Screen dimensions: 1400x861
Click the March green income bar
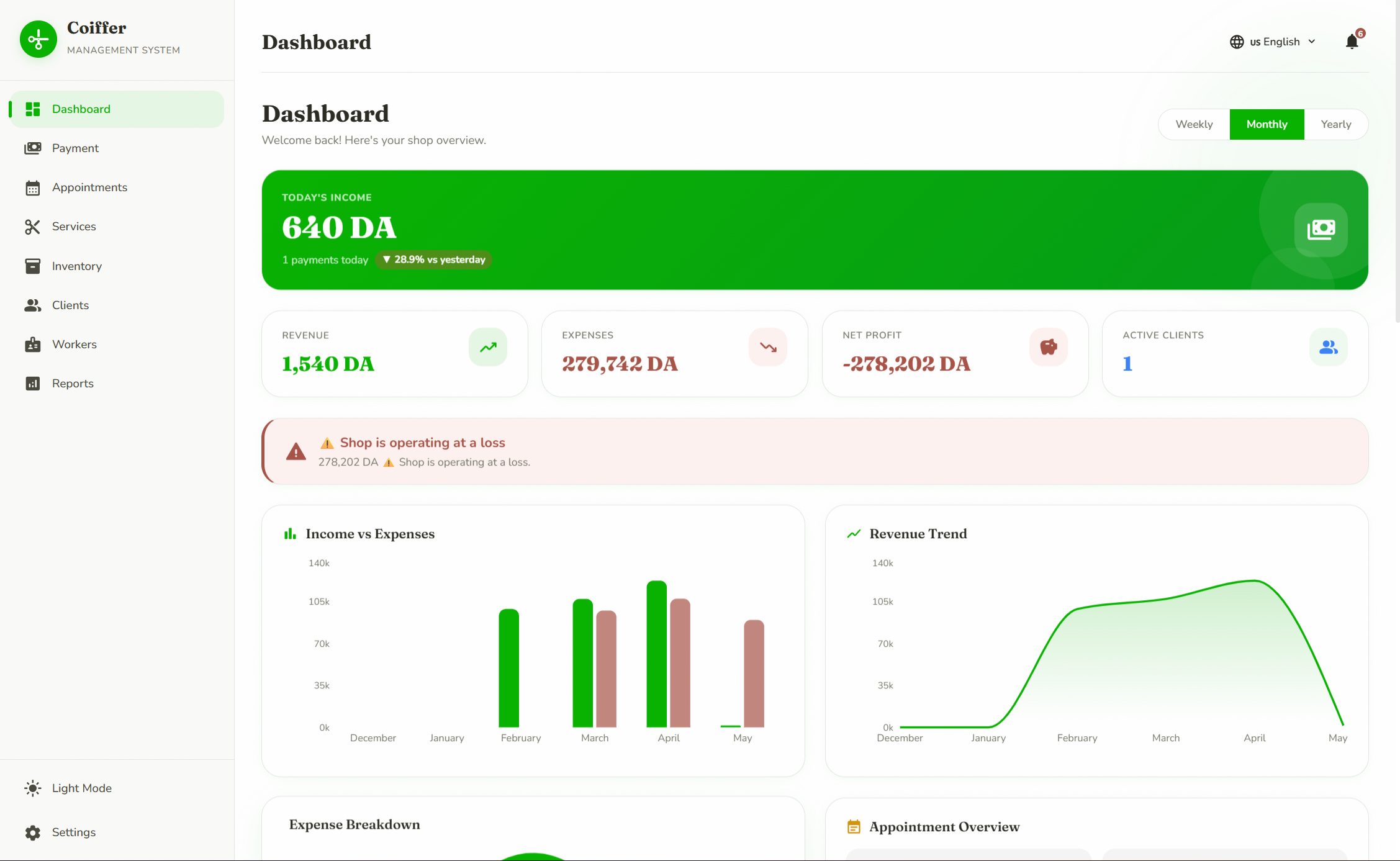[583, 663]
